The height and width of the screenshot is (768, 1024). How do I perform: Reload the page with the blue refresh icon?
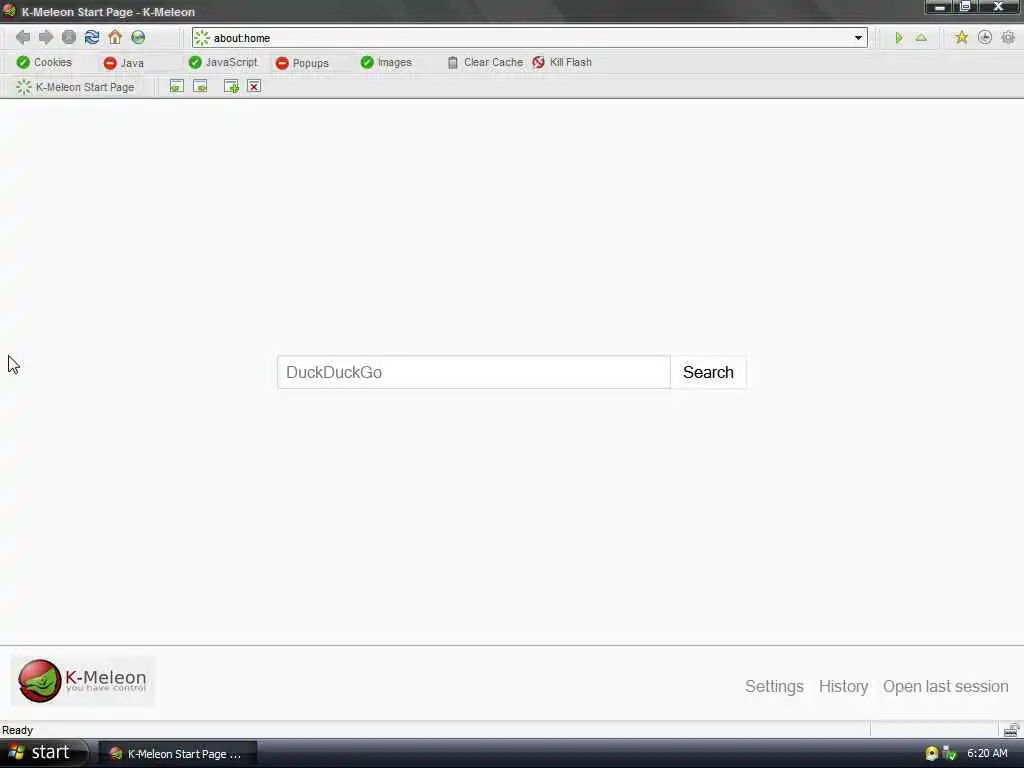point(92,37)
